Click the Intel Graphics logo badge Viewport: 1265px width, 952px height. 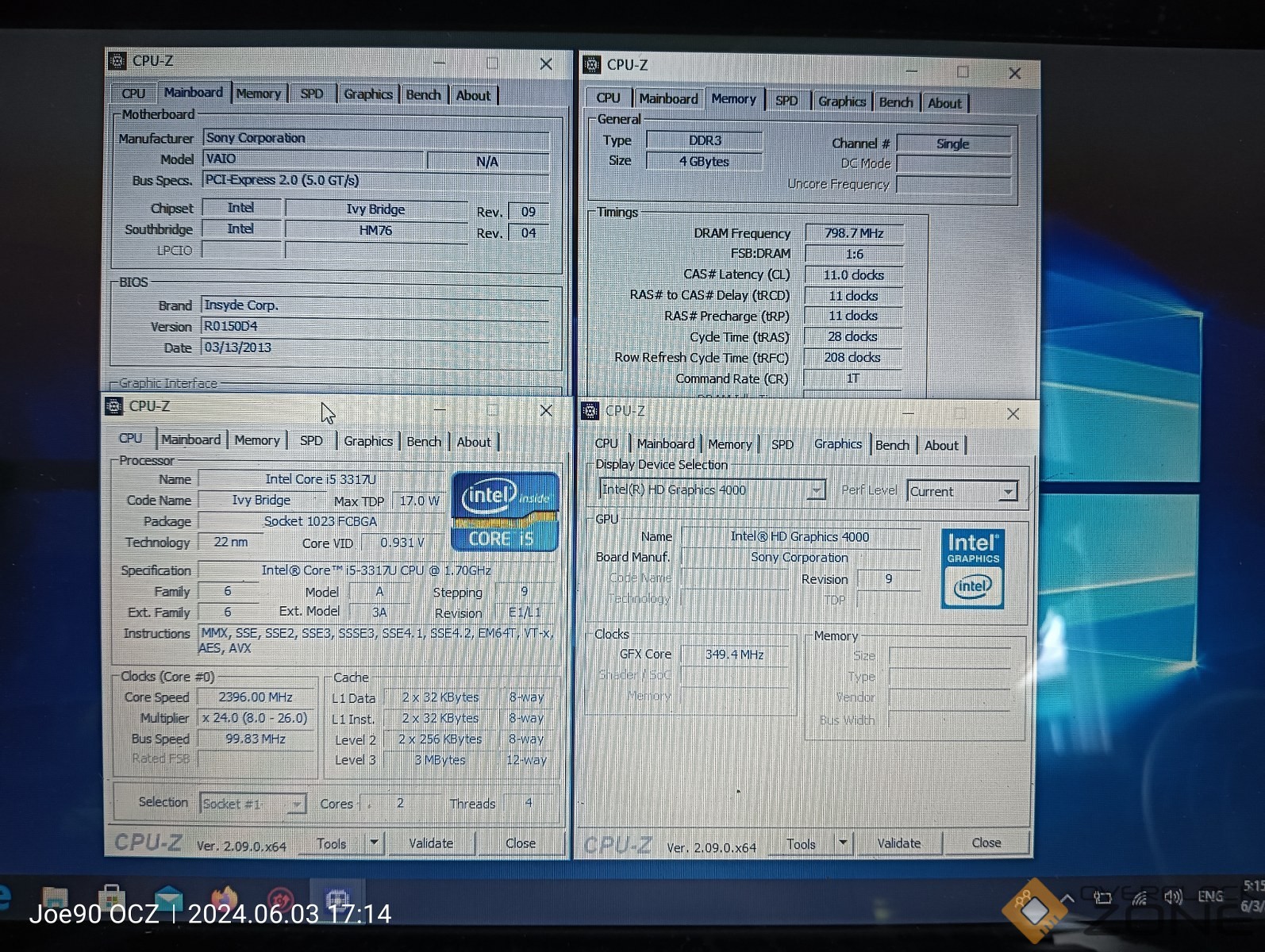pos(973,569)
